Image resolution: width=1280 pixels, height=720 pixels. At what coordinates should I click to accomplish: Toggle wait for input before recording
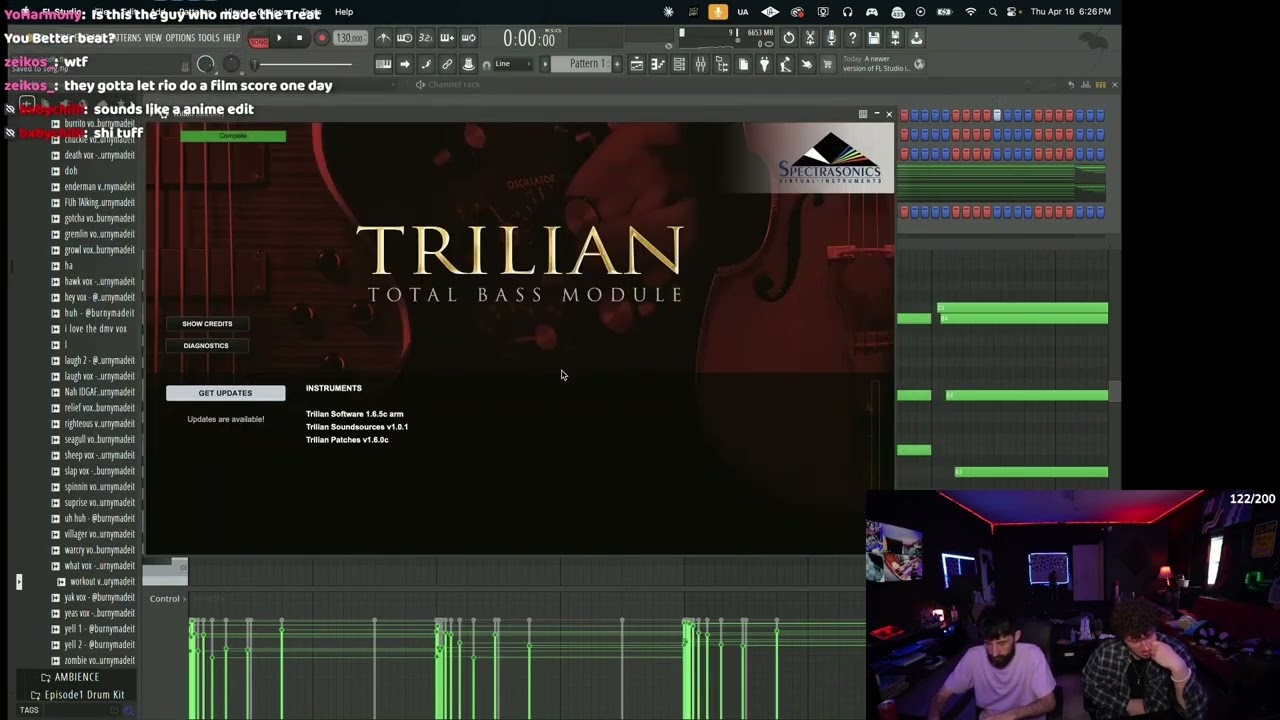pos(405,38)
